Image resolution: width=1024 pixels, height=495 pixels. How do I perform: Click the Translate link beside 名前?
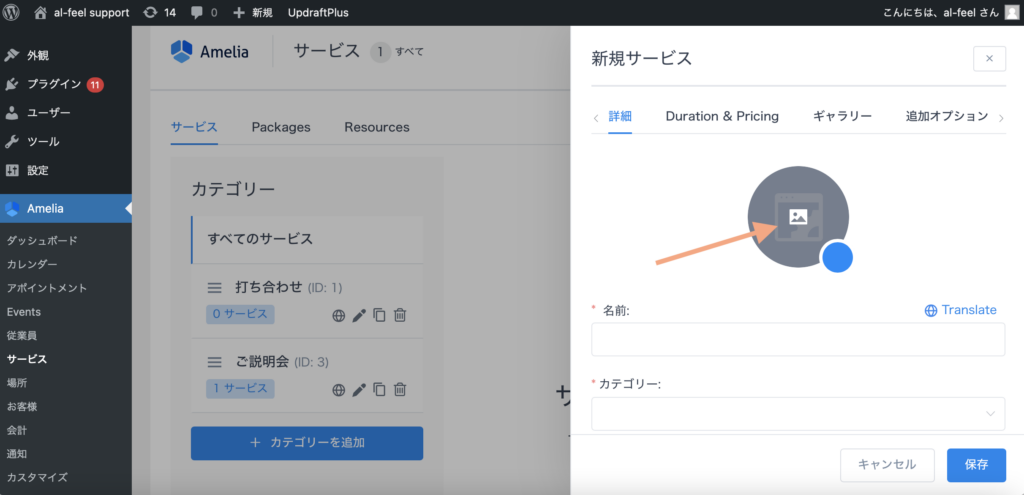(960, 310)
